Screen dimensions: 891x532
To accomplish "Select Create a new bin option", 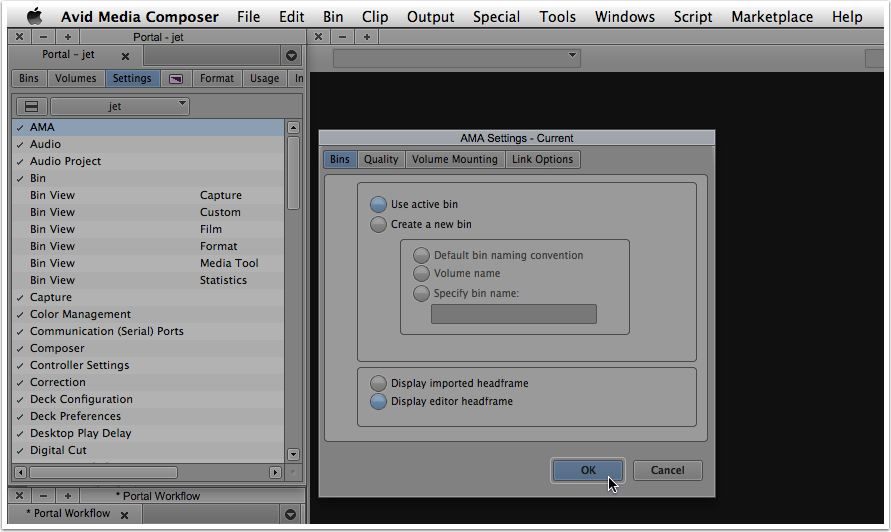I will click(x=378, y=225).
